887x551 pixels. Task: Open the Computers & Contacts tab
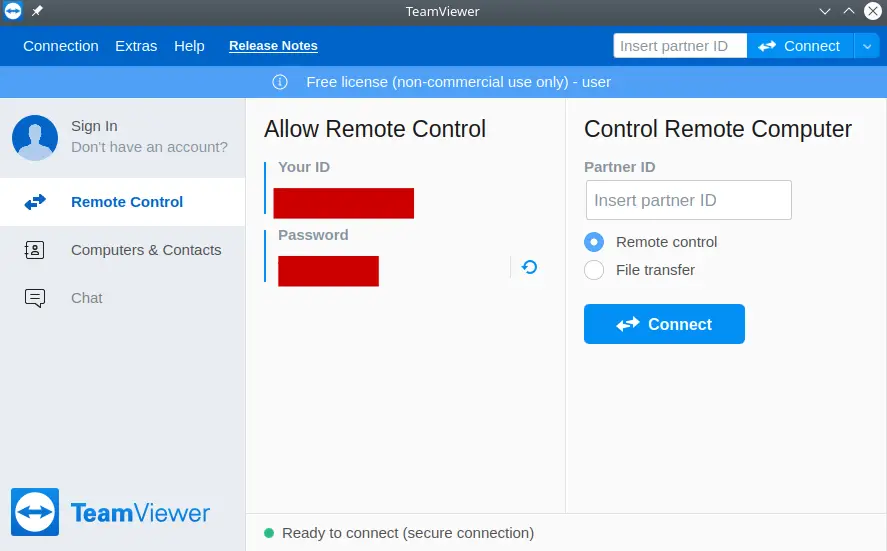[x=122, y=250]
